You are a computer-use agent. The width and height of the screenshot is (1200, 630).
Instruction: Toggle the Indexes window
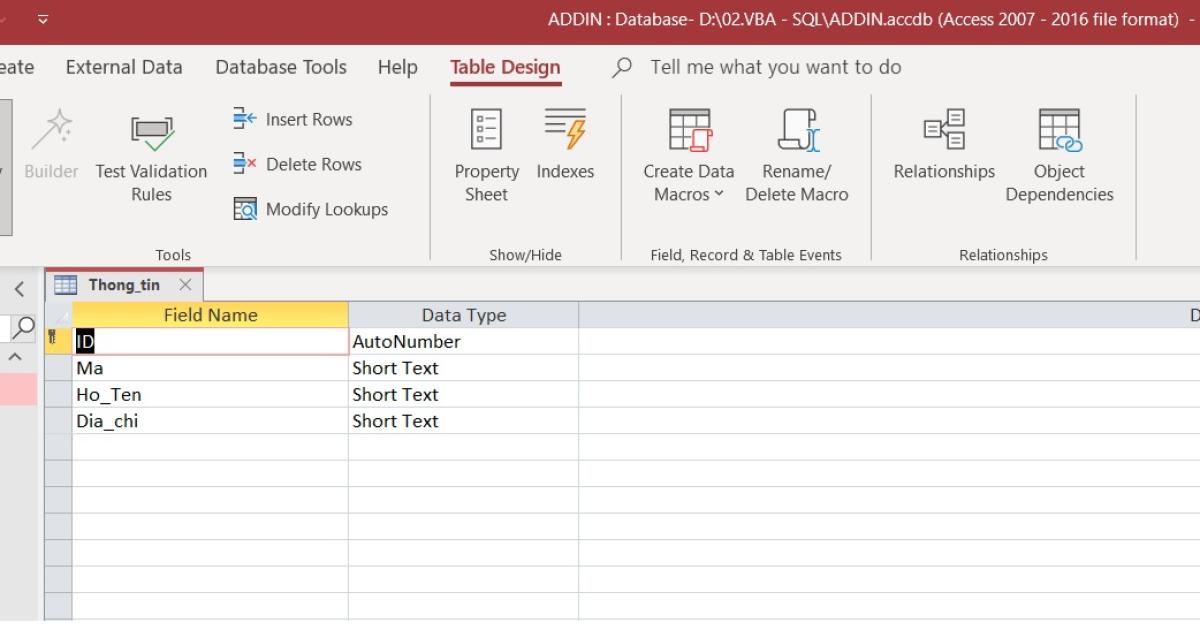click(565, 145)
